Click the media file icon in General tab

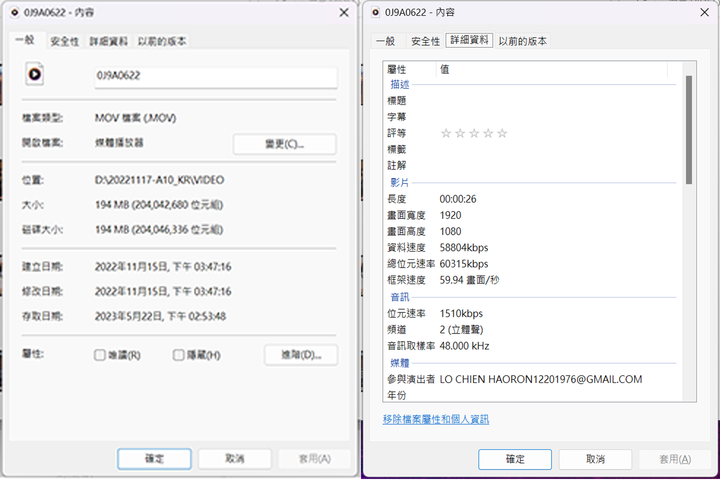(34, 74)
